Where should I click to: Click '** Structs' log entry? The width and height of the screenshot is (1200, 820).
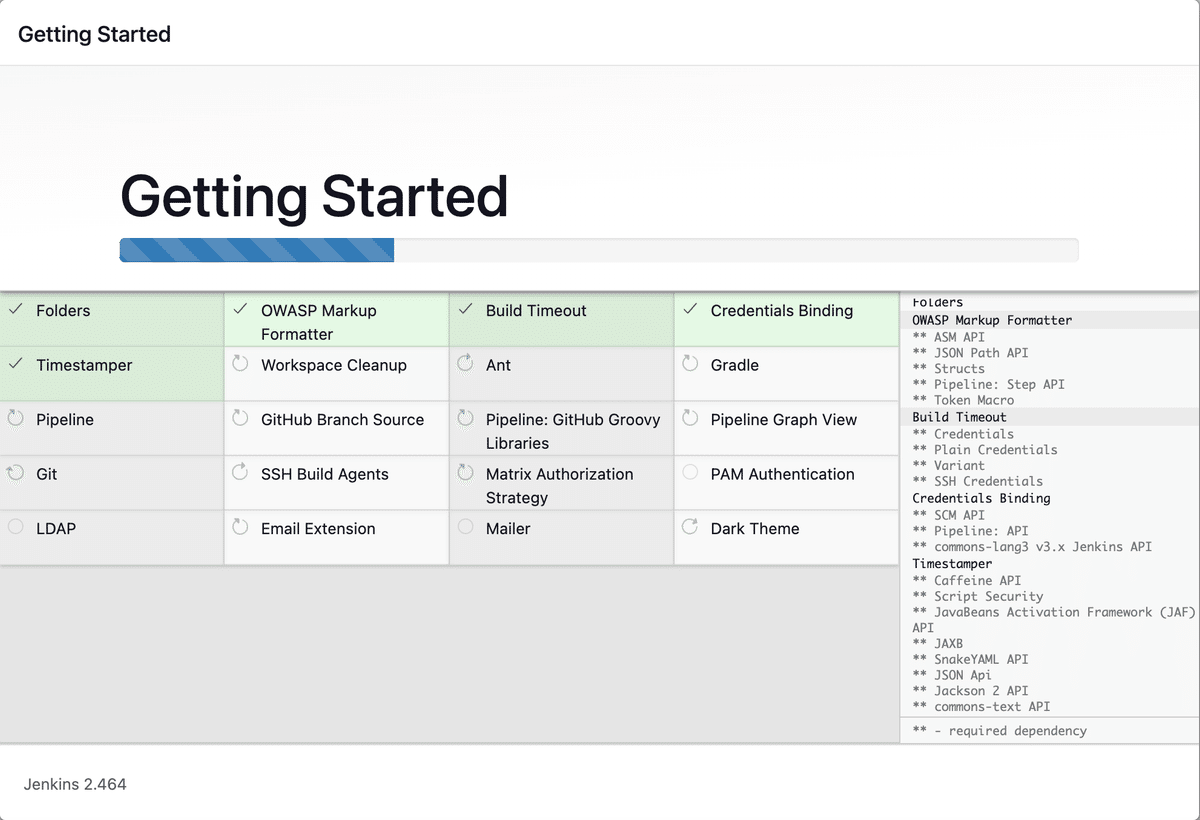[949, 369]
